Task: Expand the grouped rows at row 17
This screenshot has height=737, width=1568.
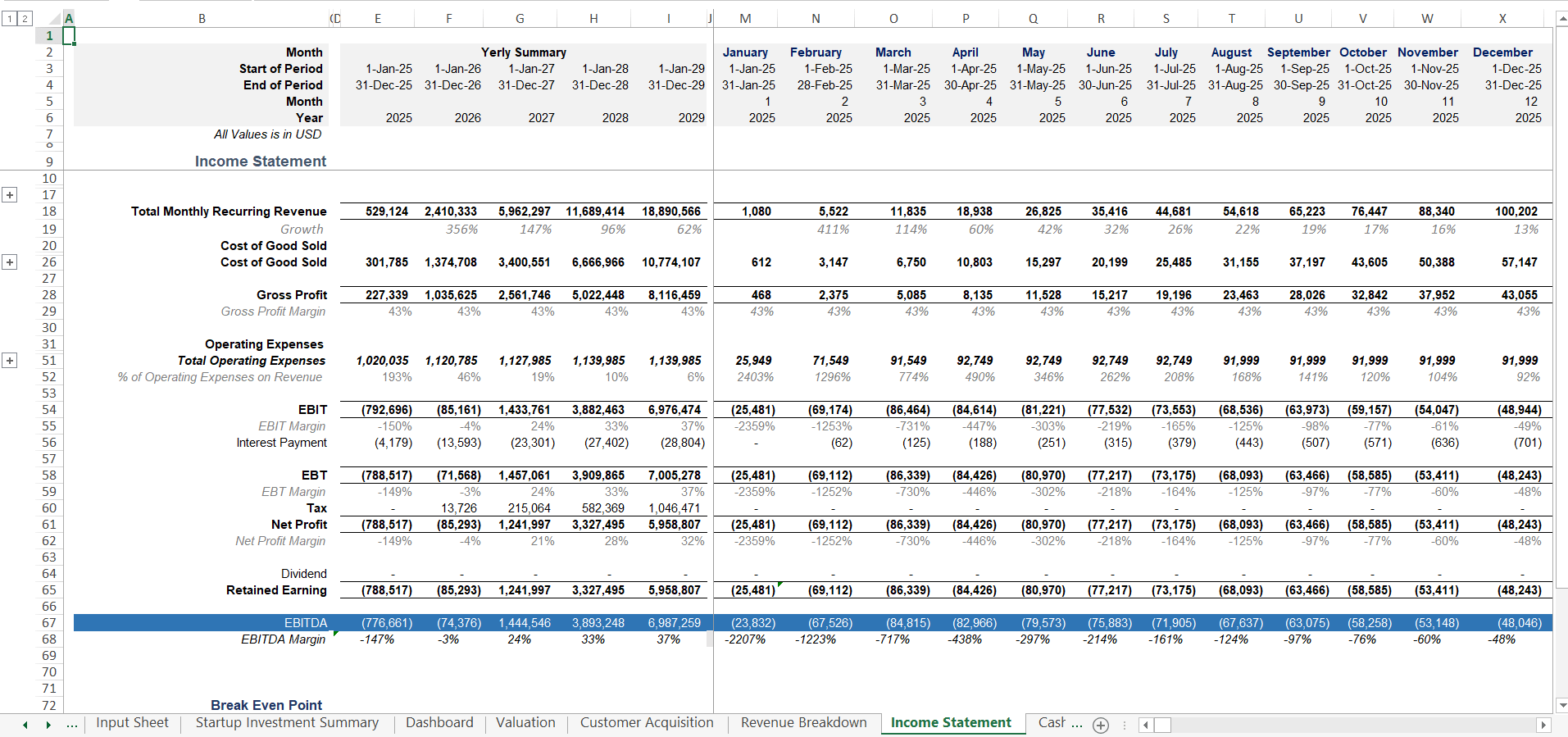Action: [x=10, y=195]
